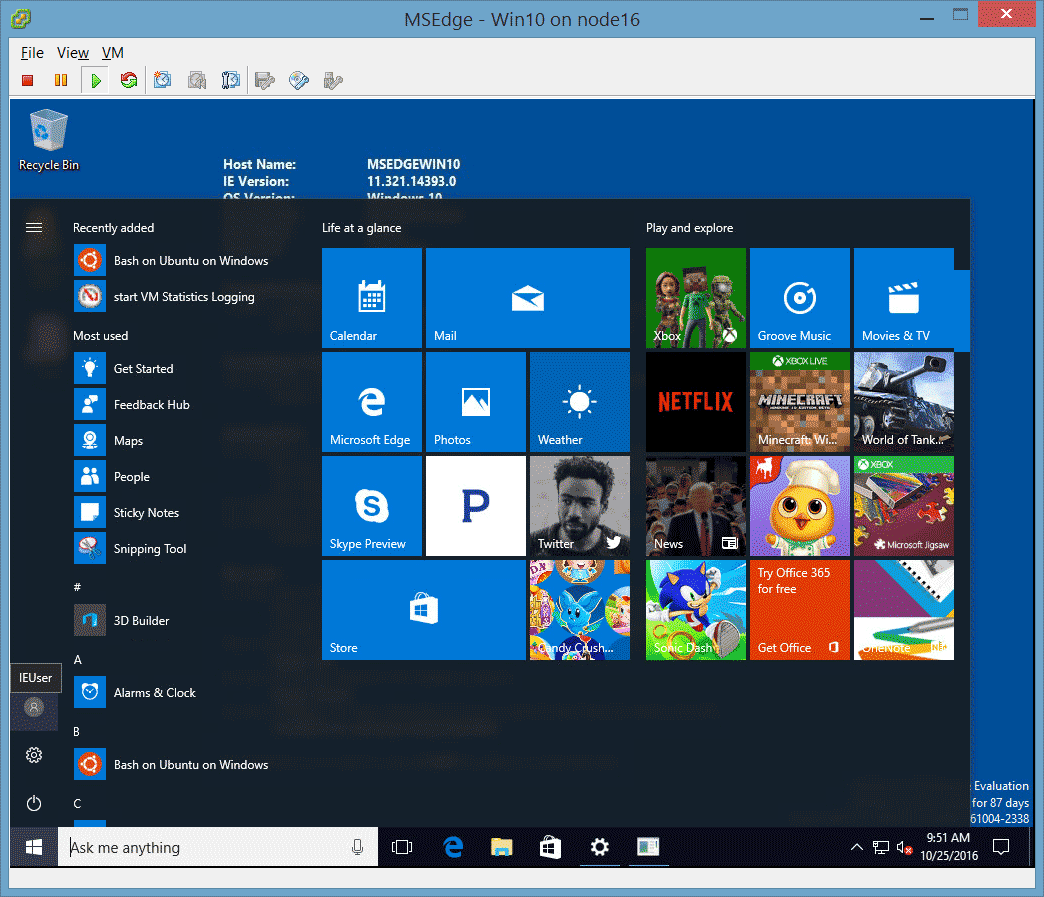Jump to apps via letter A header
The width and height of the screenshot is (1044, 897).
tap(78, 659)
